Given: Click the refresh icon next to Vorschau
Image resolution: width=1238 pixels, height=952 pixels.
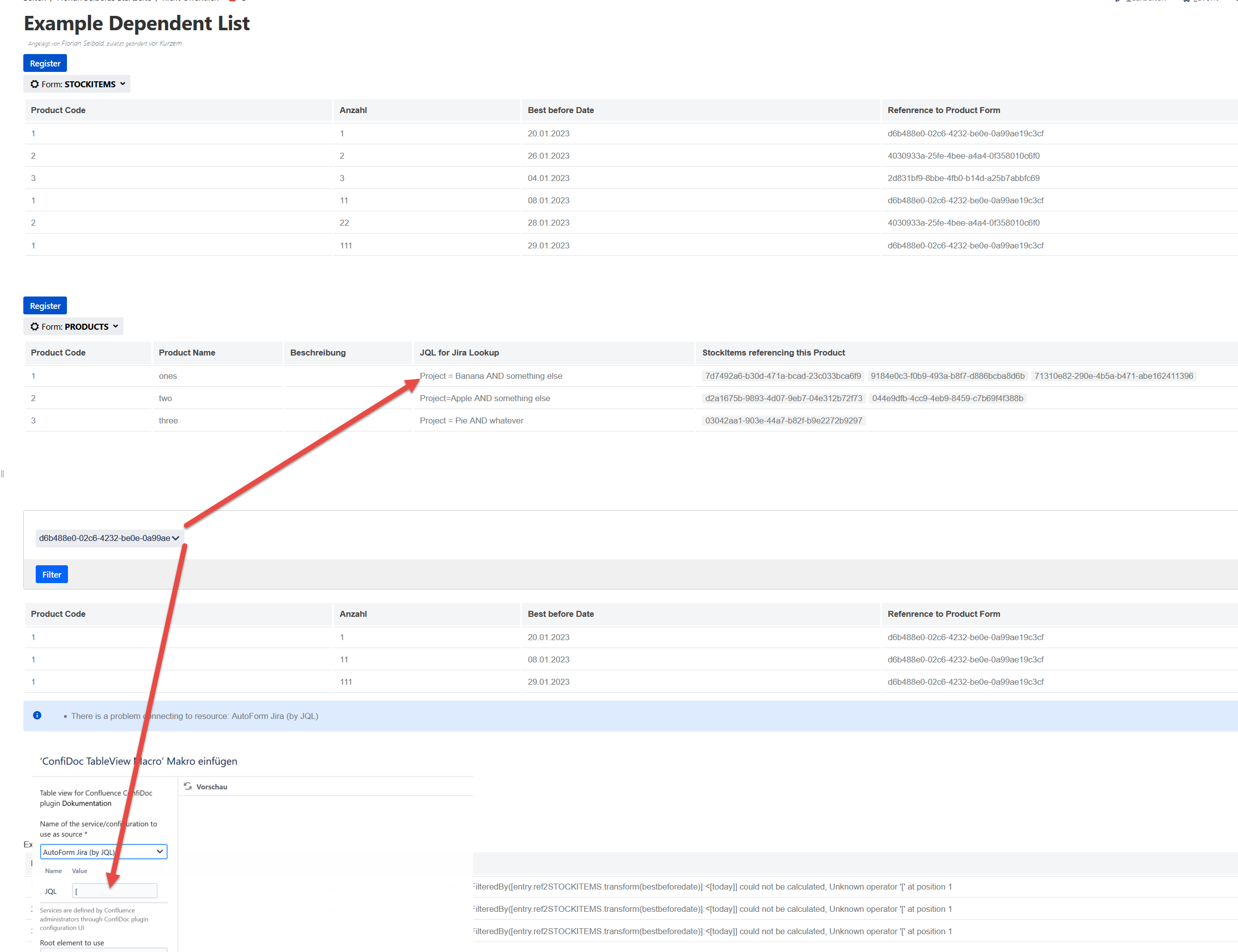Looking at the screenshot, I should tap(188, 786).
